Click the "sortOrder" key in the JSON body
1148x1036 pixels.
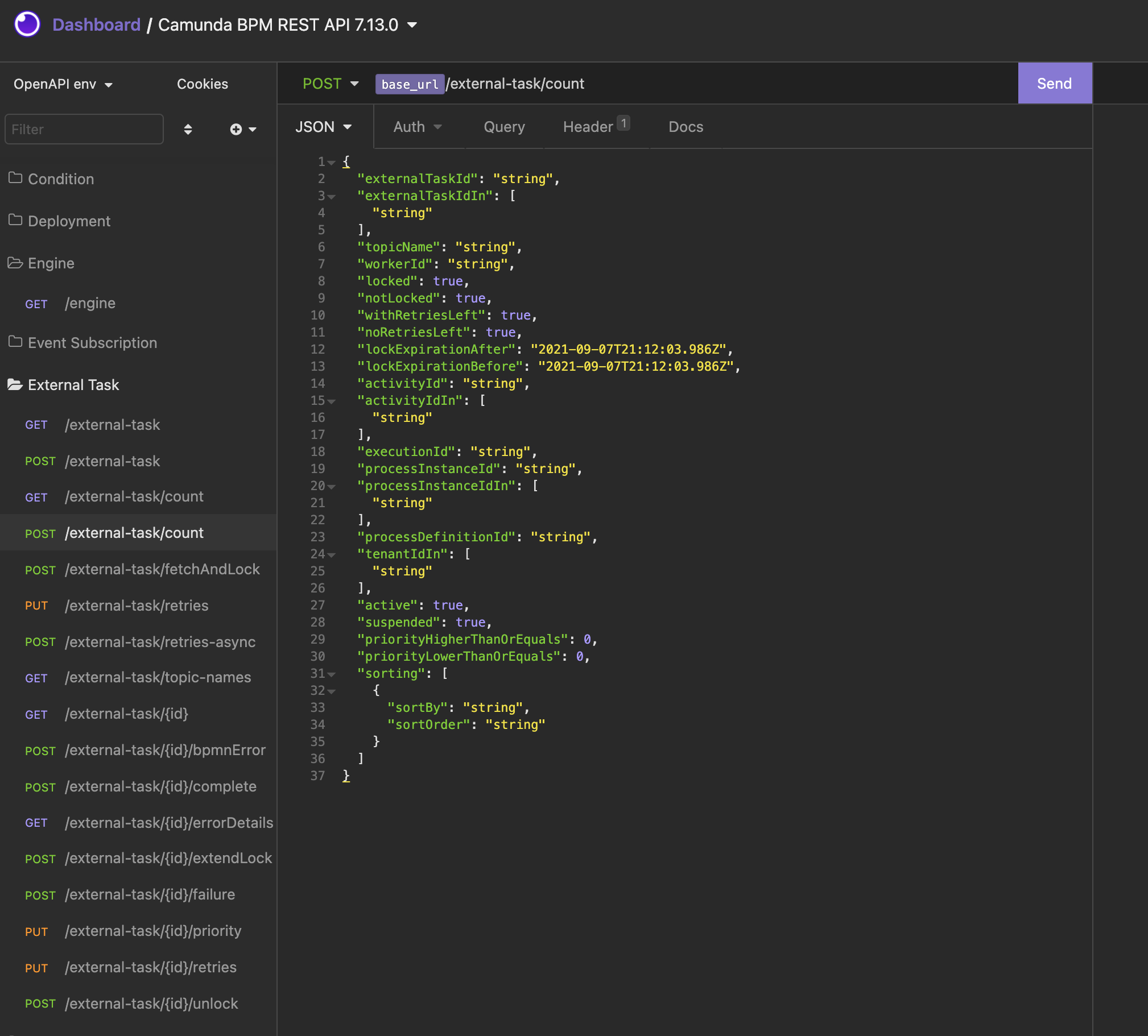[429, 724]
